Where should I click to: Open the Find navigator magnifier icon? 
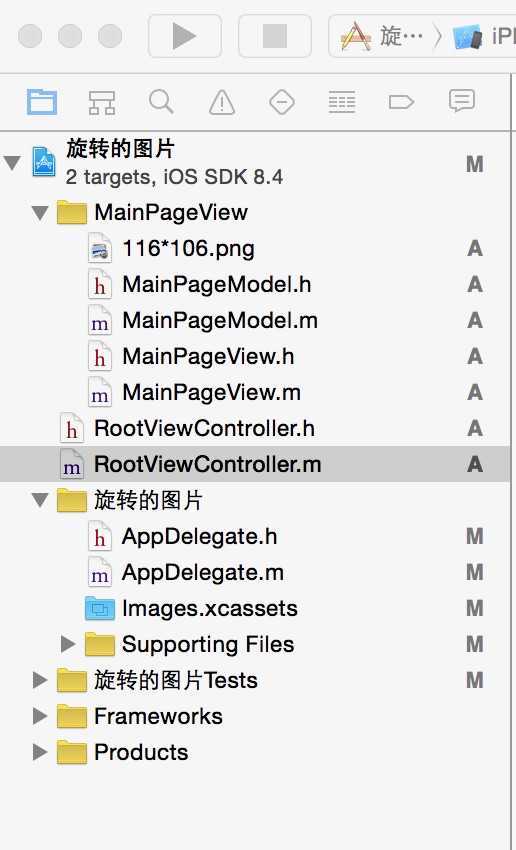[x=162, y=101]
